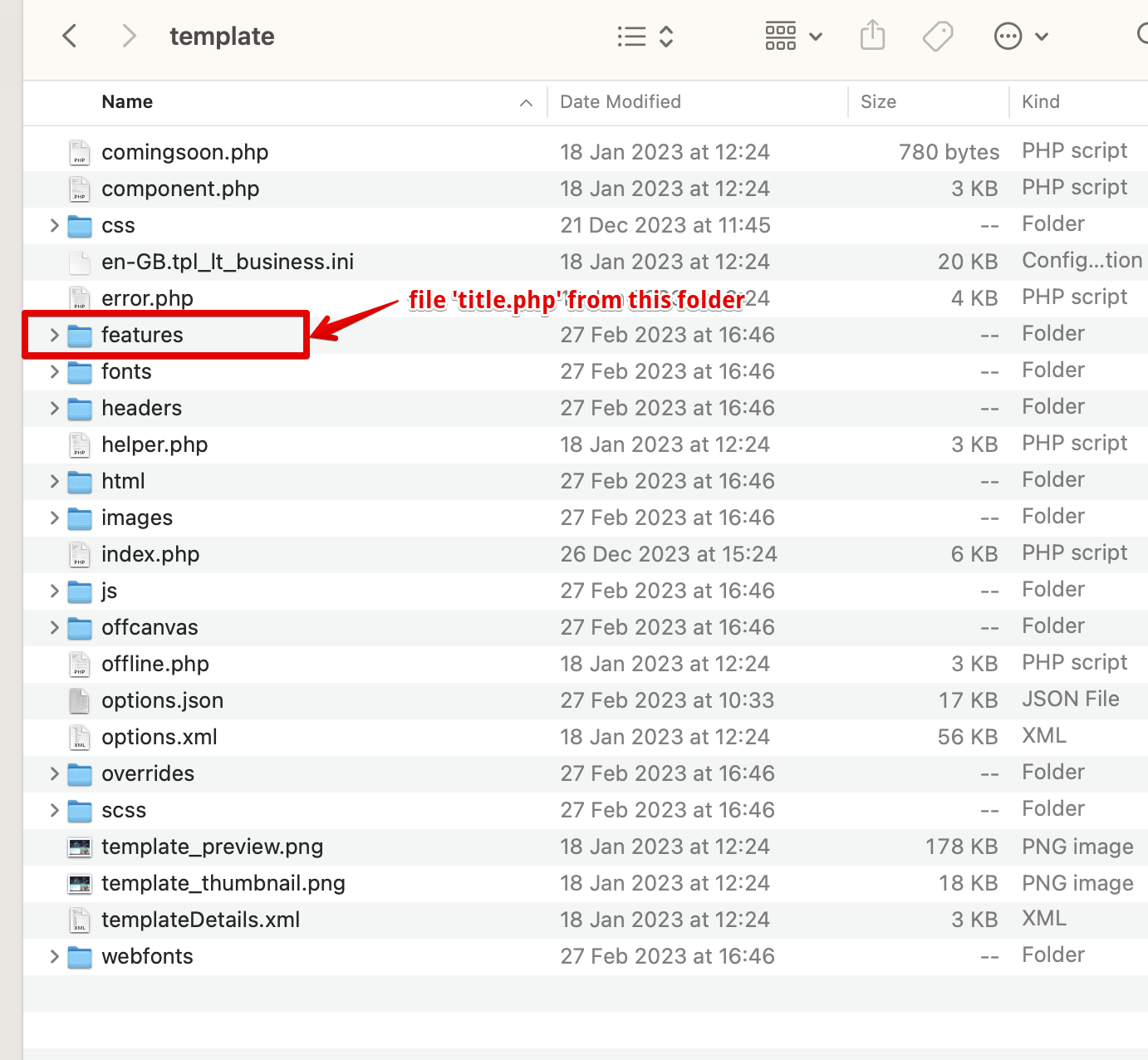Viewport: 1148px width, 1060px height.
Task: Expand the webfonts folder
Action: [55, 957]
